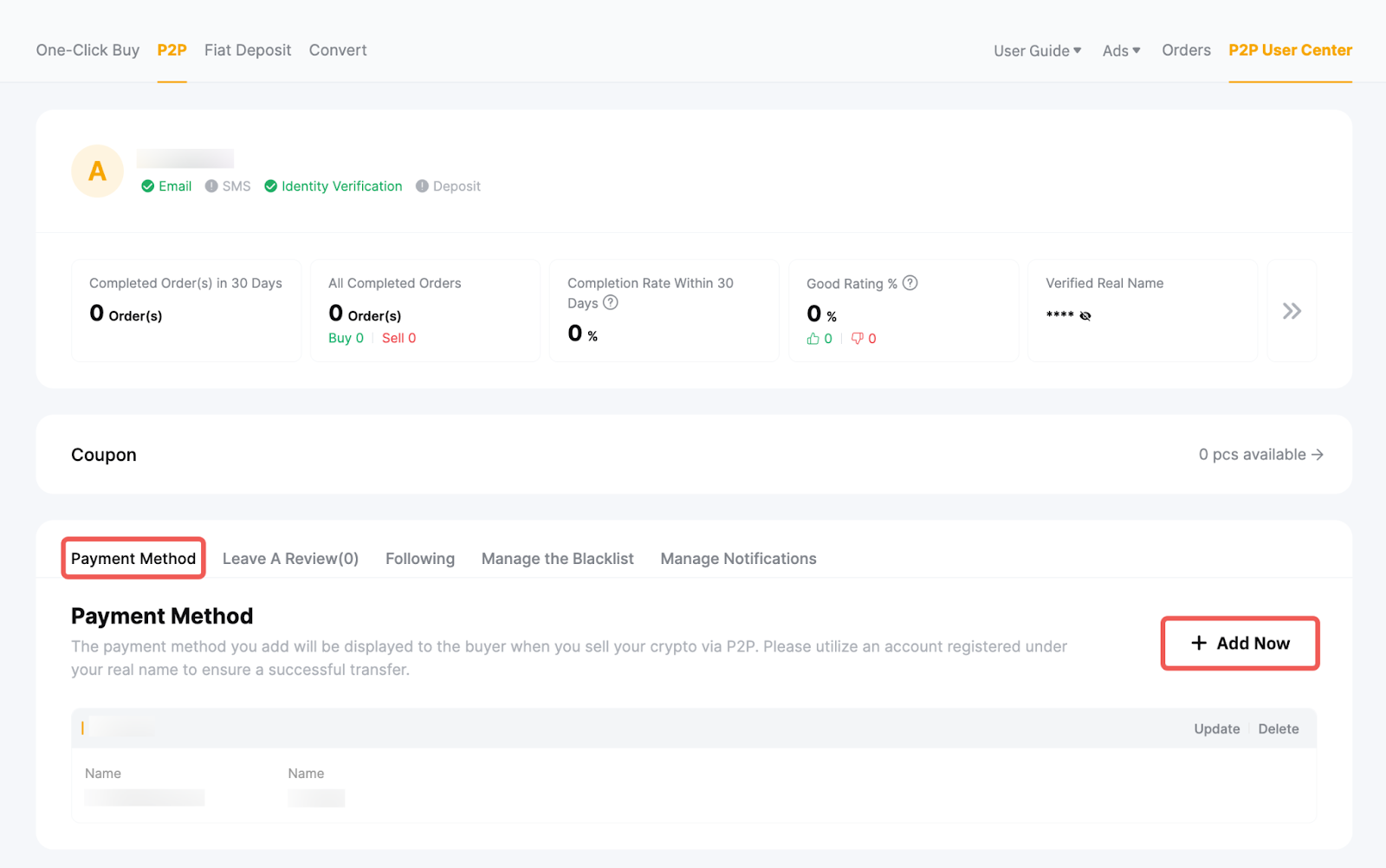Open the Ads dropdown menu
This screenshot has height=868, width=1386.
point(1121,51)
